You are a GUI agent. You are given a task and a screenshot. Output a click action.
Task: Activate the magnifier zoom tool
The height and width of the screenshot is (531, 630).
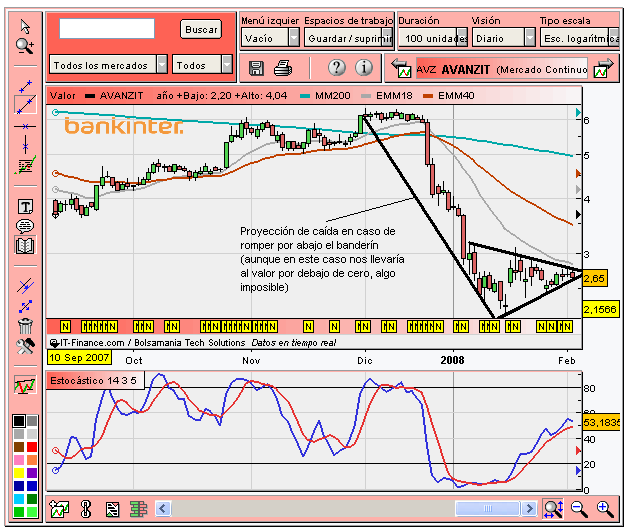(25, 46)
